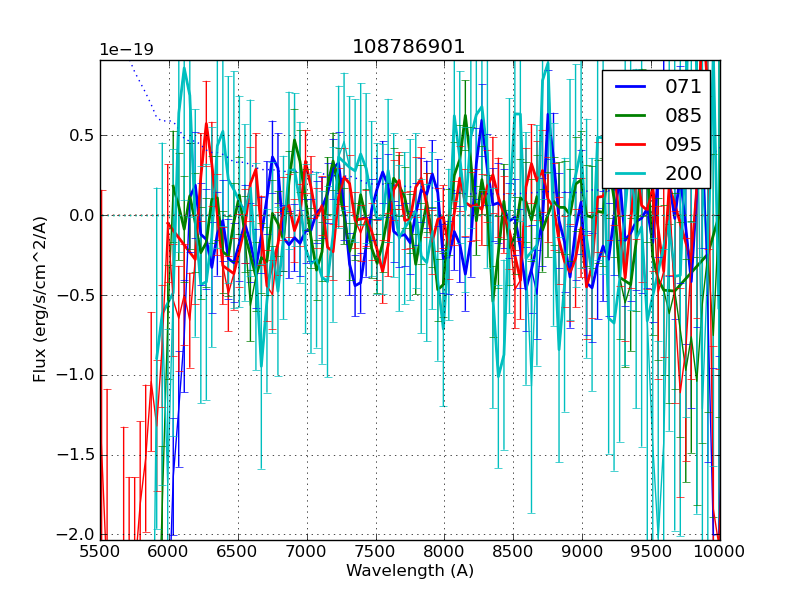Click the 10000 x-axis tick label
This screenshot has height=600, width=800.
720,551
